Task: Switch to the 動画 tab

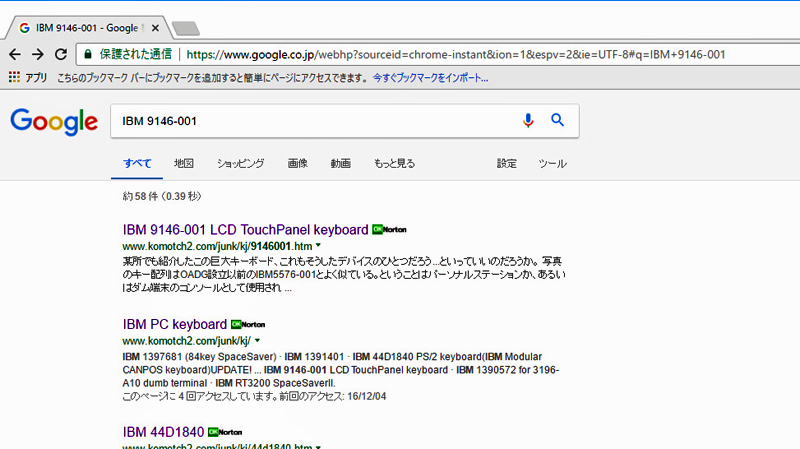Action: pyautogui.click(x=340, y=163)
